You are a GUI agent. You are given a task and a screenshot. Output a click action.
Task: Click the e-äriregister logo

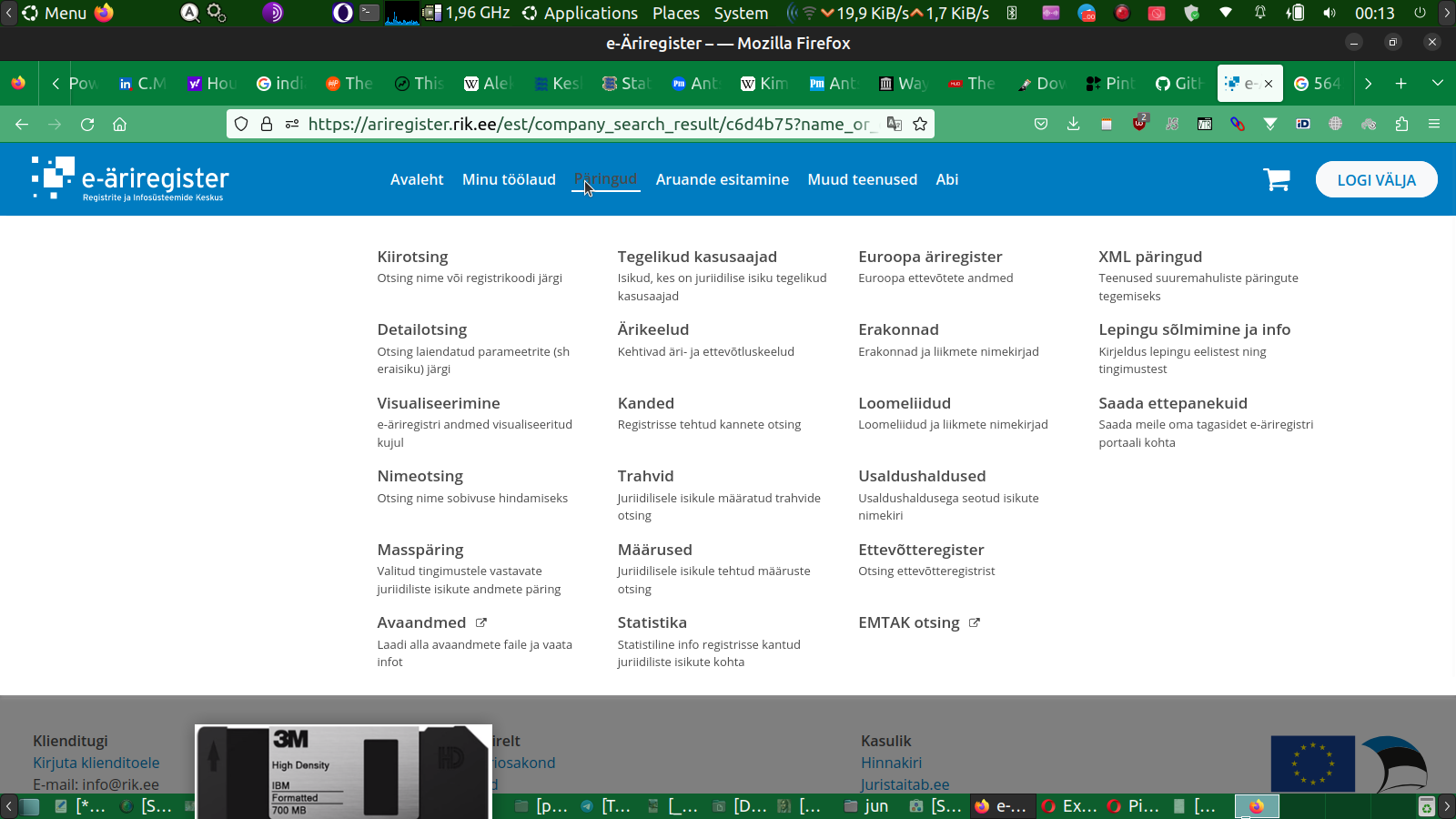click(130, 178)
